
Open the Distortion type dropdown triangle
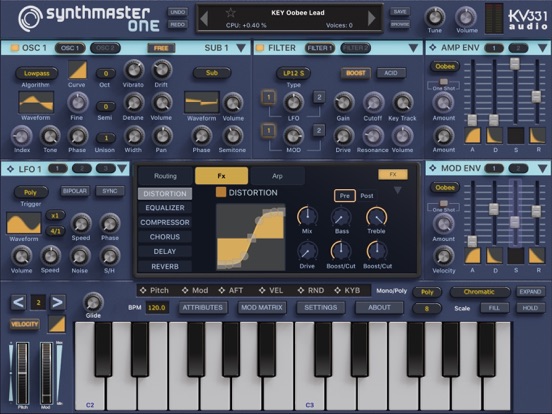(397, 190)
